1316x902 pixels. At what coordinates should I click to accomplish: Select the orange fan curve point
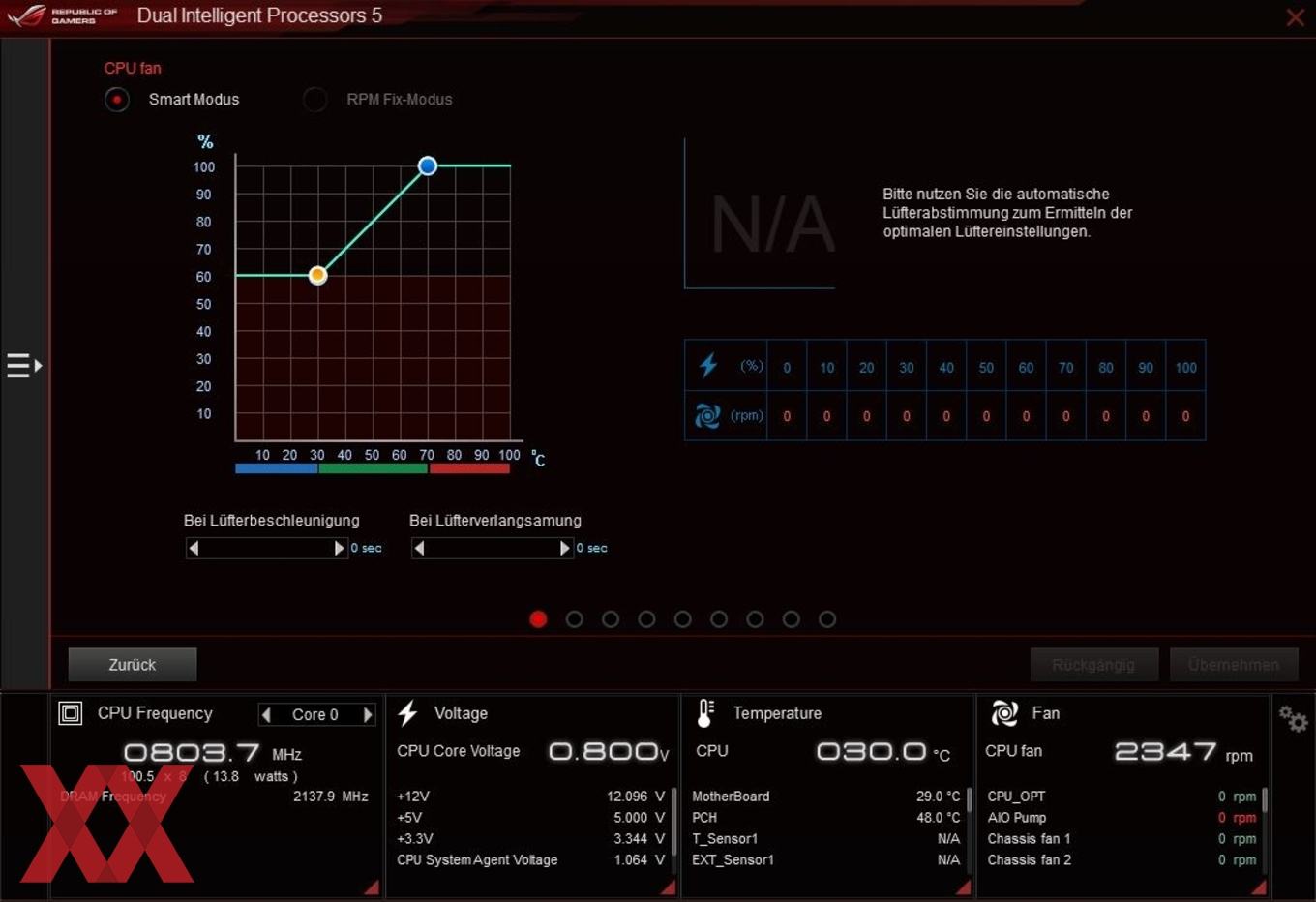coord(317,276)
